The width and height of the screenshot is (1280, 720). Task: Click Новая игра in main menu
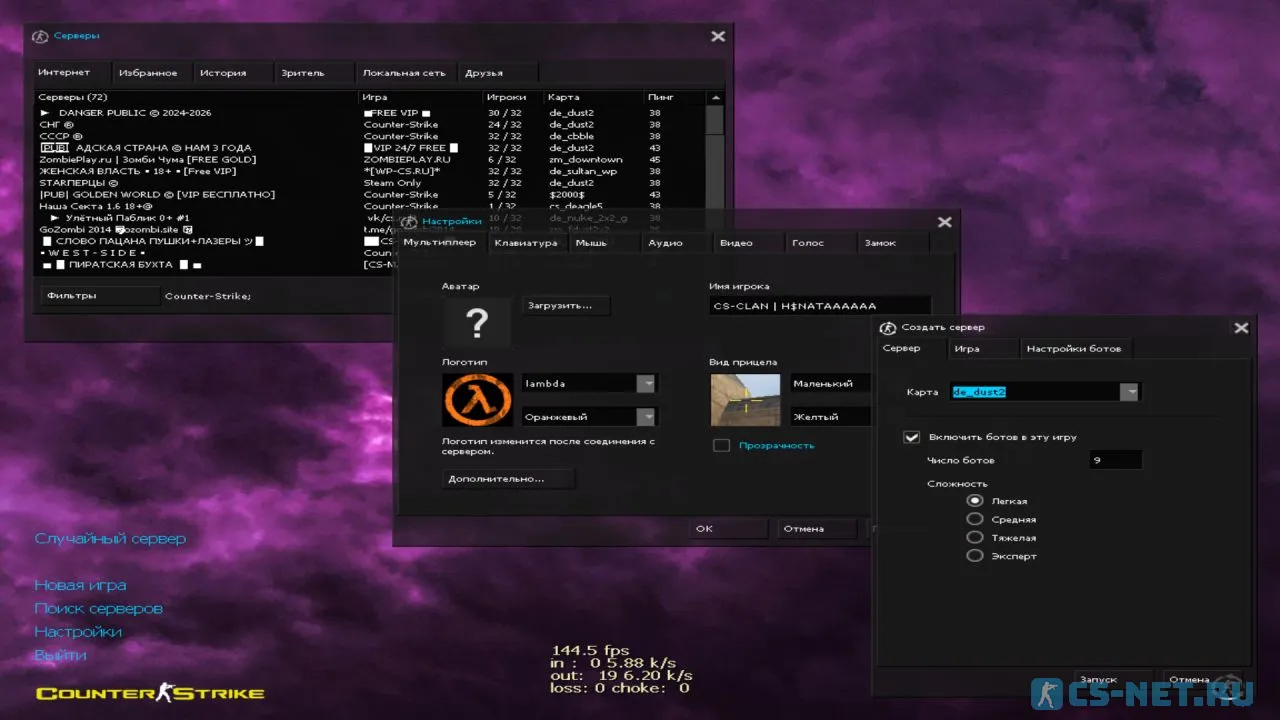click(80, 585)
